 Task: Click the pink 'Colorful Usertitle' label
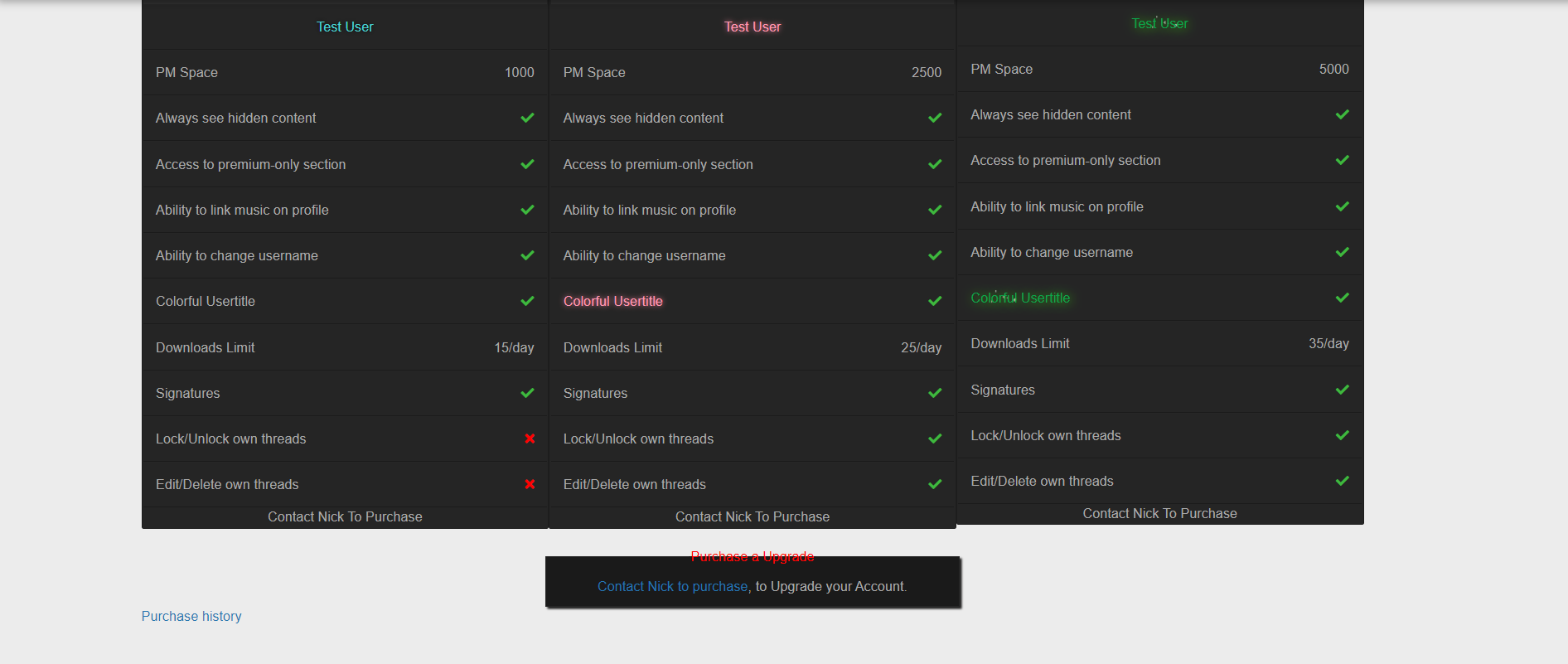point(613,301)
